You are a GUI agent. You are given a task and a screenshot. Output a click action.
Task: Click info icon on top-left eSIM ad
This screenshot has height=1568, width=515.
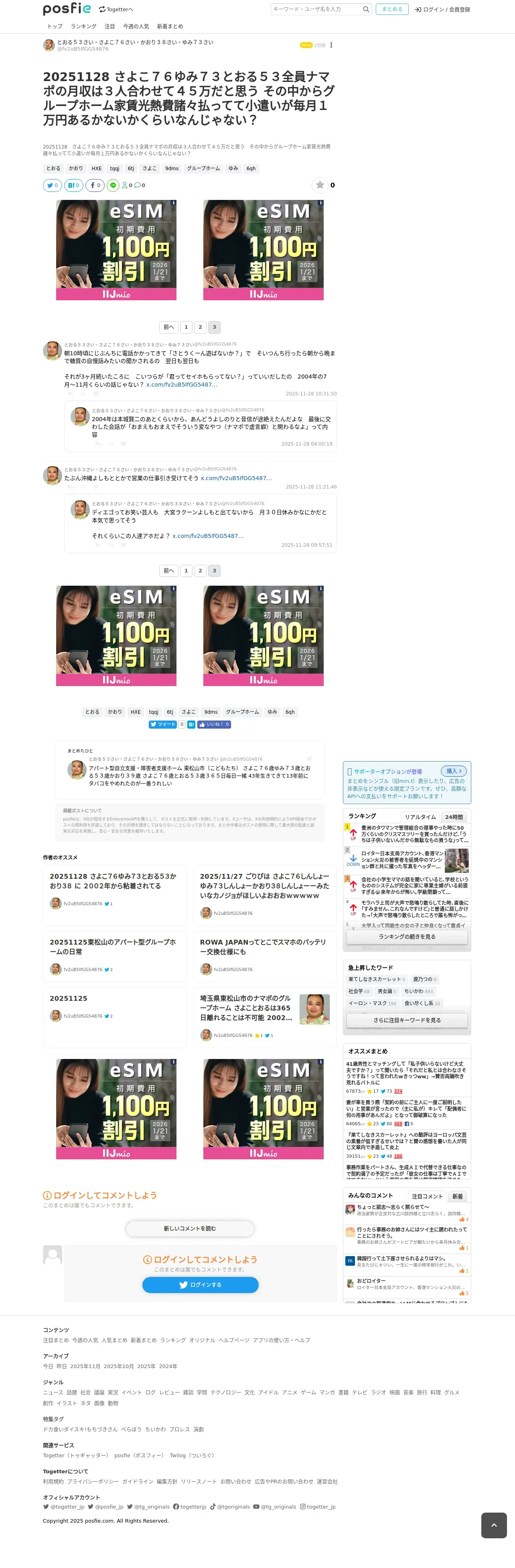click(173, 203)
